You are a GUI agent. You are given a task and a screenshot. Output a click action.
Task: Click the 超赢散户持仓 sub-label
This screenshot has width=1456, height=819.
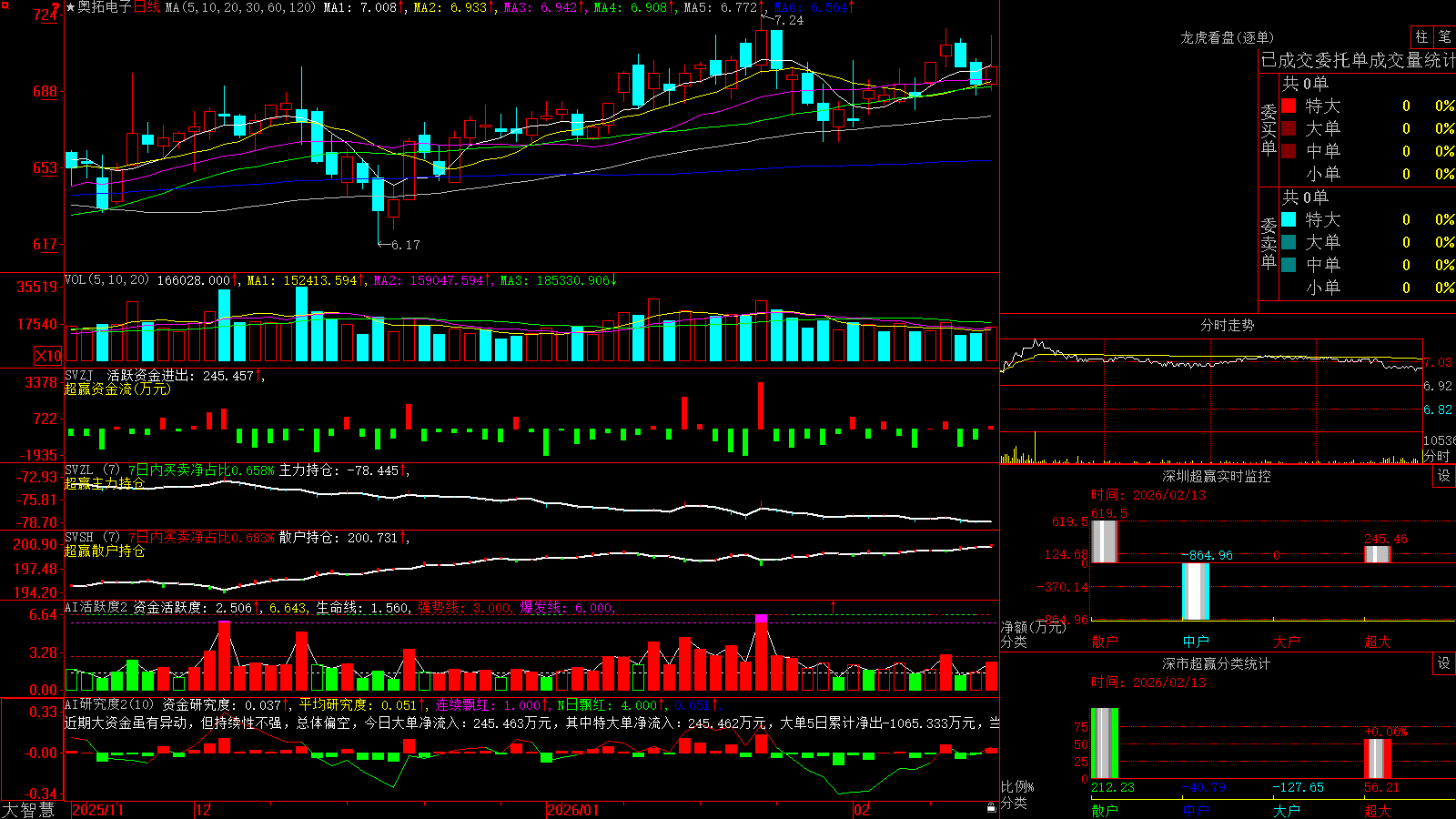(x=105, y=551)
